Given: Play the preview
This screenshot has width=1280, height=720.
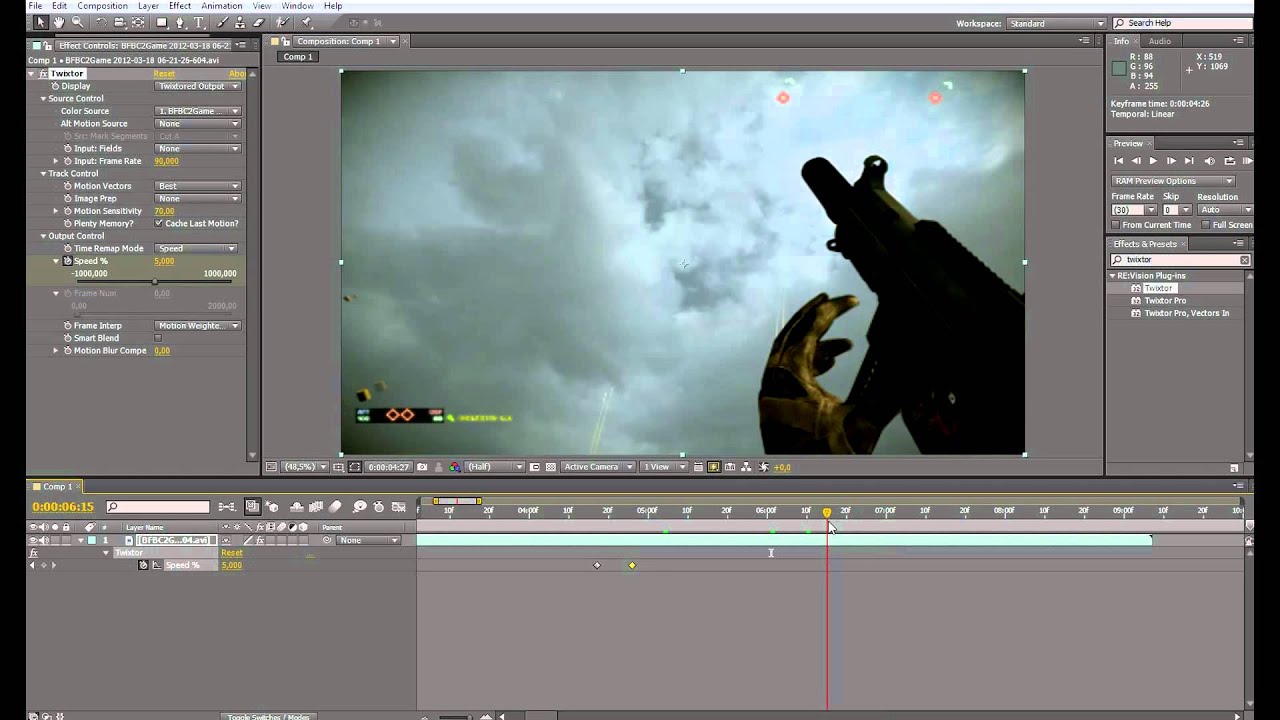Looking at the screenshot, I should coord(1153,161).
